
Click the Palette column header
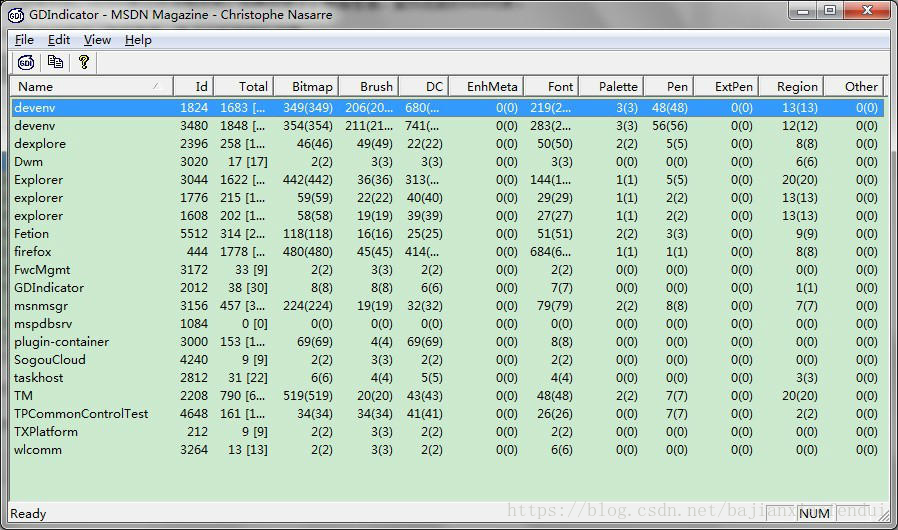tap(611, 87)
